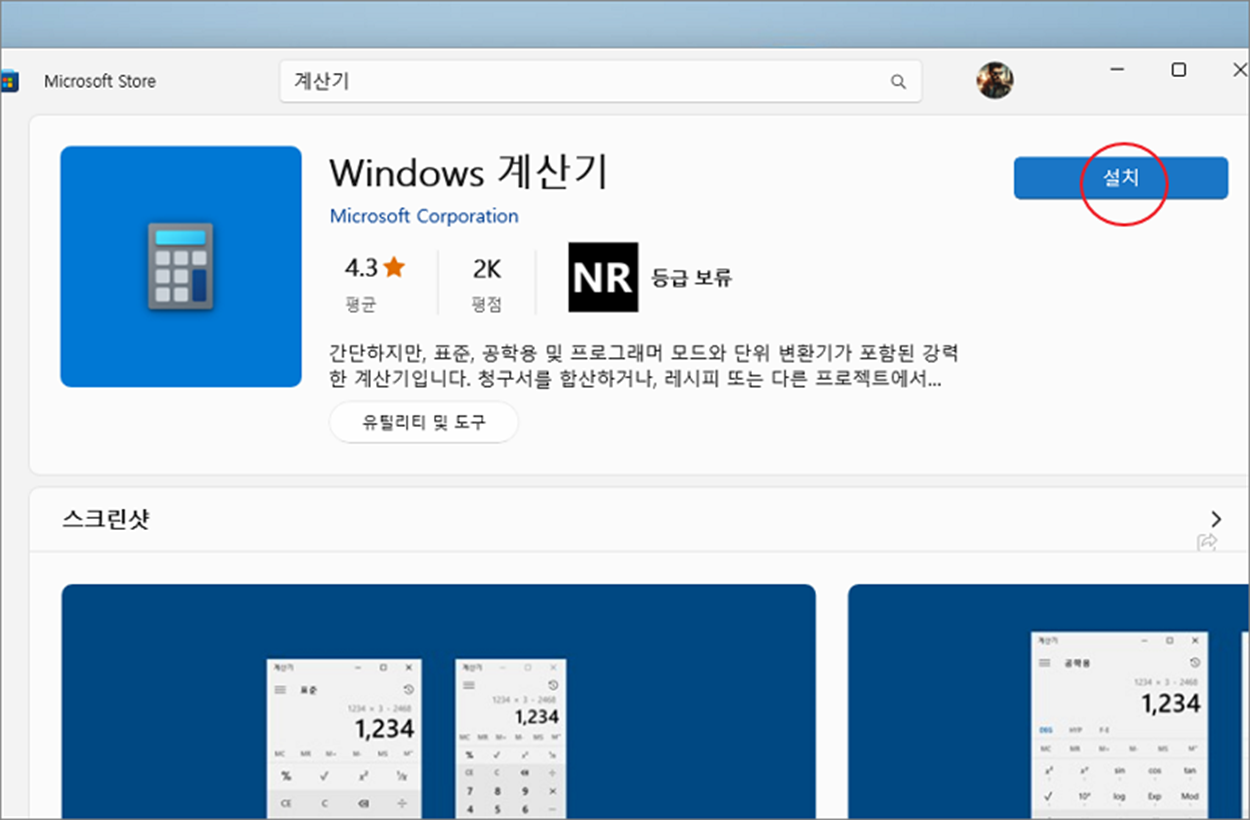Minimize the Microsoft Store window
The image size is (1250, 820).
pyautogui.click(x=1118, y=70)
